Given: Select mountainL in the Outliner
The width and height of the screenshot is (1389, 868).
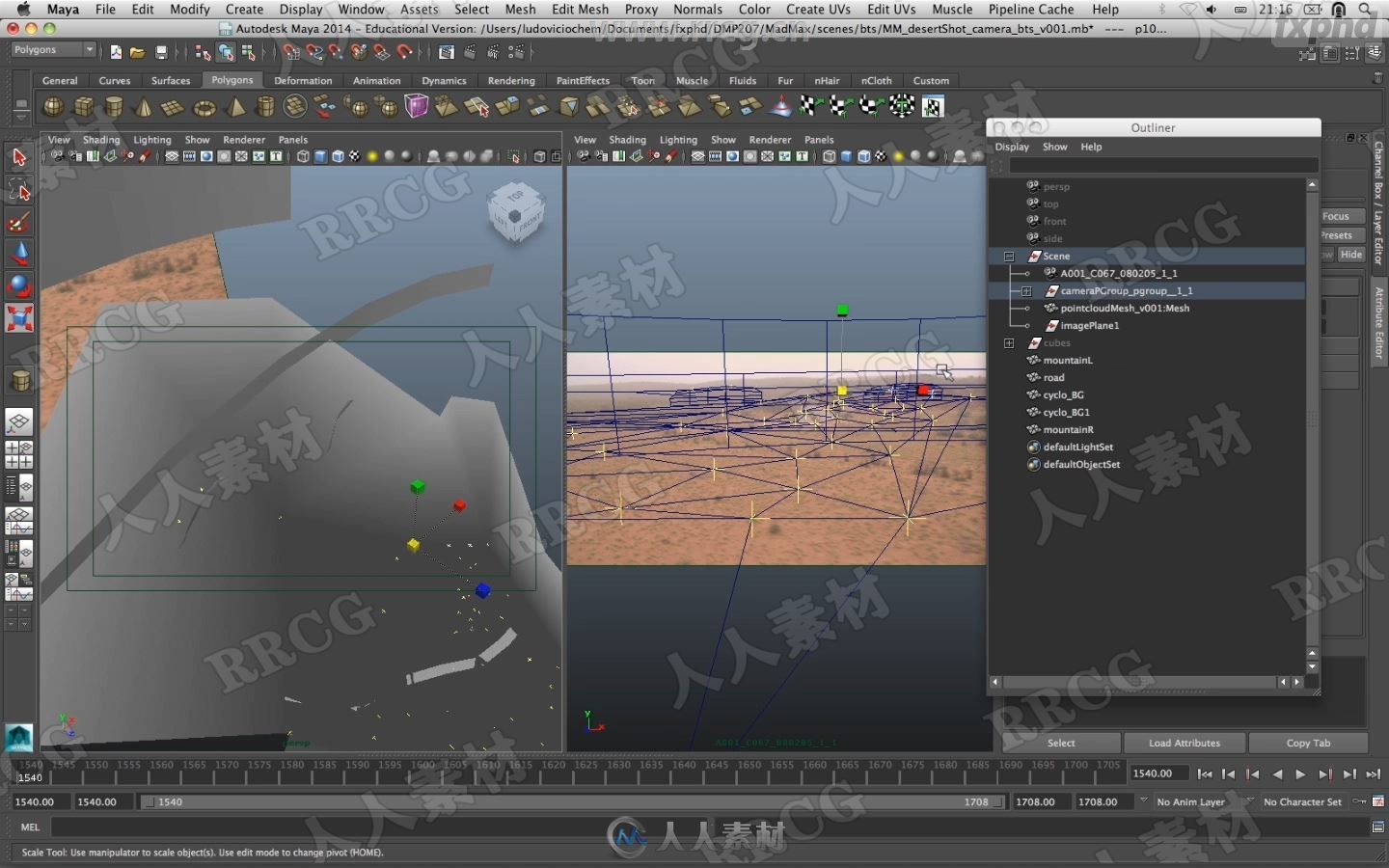Looking at the screenshot, I should click(x=1068, y=361).
